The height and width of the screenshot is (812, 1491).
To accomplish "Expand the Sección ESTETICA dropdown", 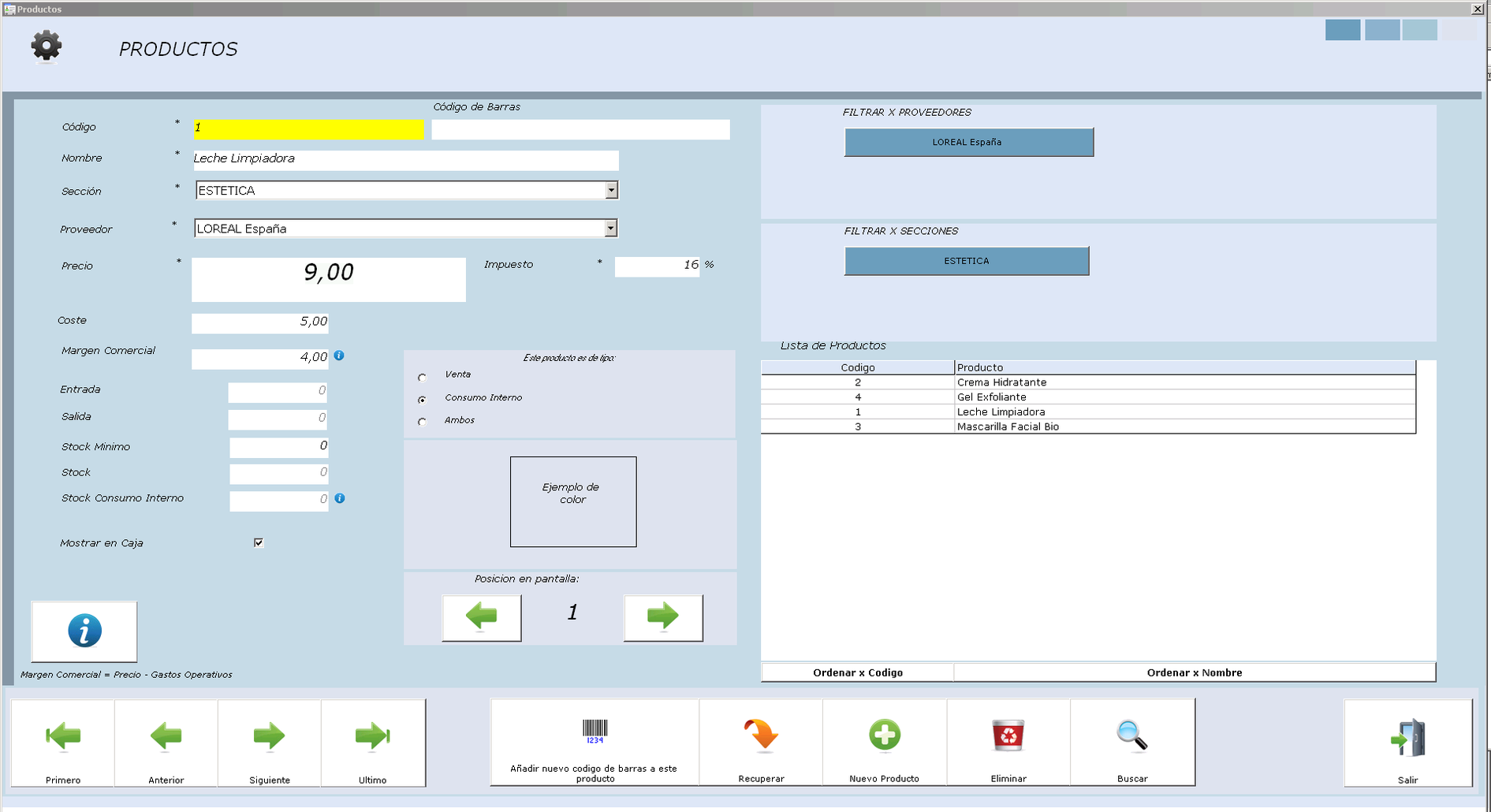I will (x=611, y=191).
